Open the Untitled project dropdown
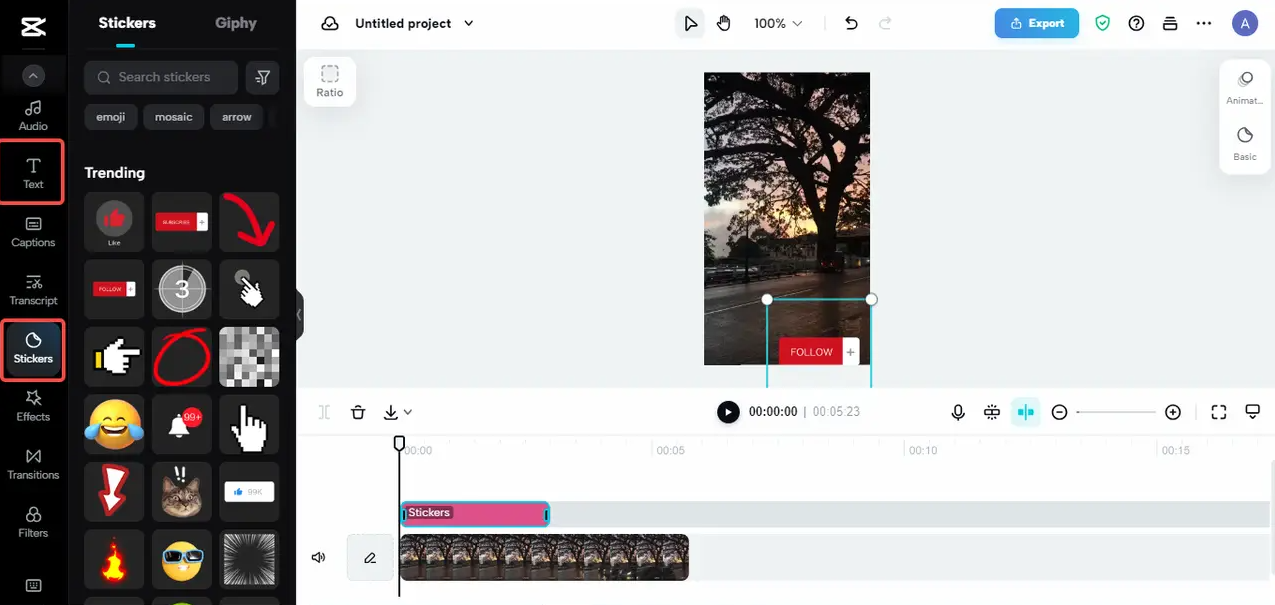Screen dimensions: 1275x605 [x=414, y=23]
